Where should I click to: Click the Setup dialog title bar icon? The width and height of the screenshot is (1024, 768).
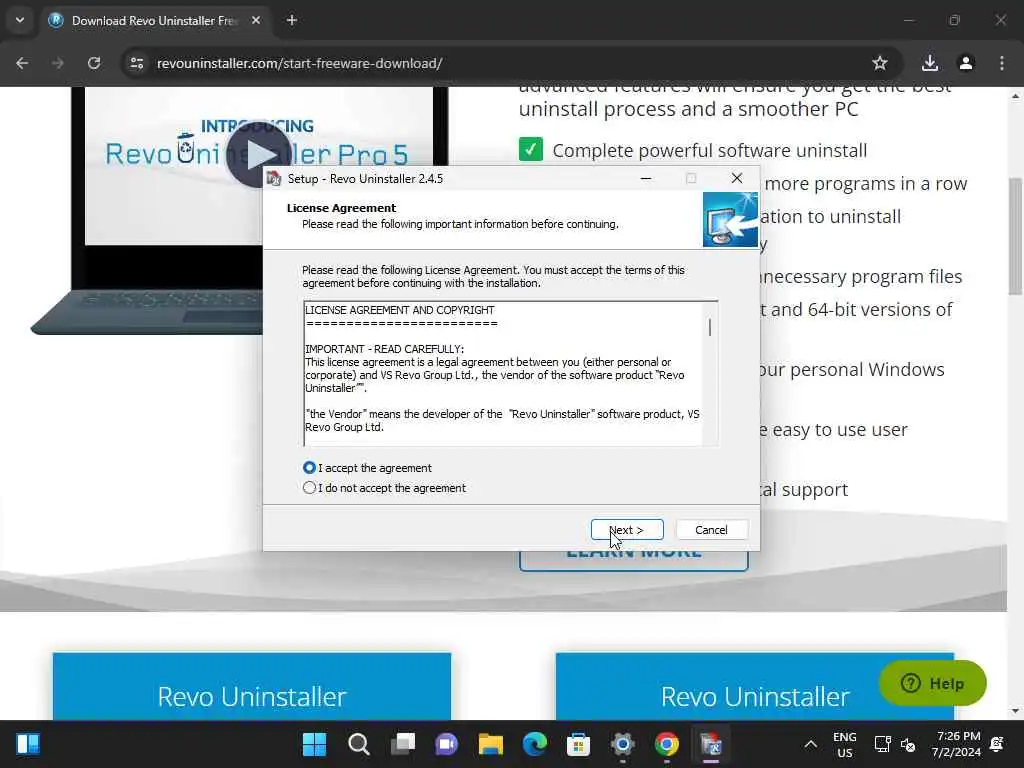coord(274,178)
